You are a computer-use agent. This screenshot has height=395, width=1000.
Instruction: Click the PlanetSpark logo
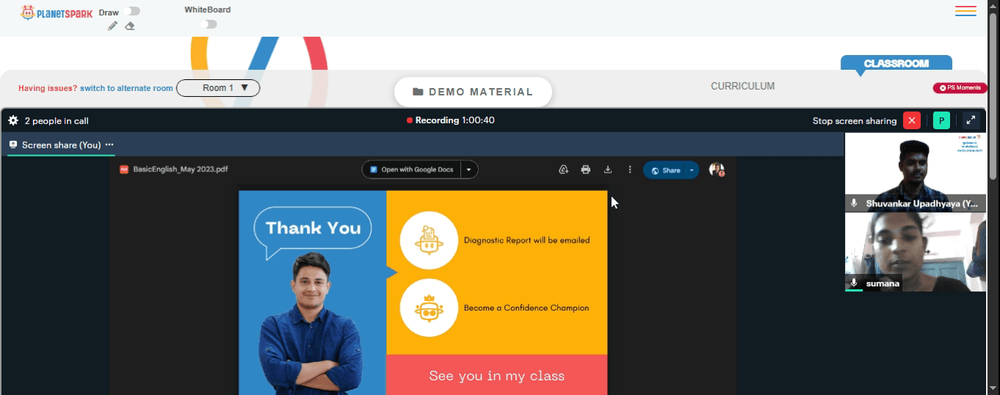57,12
